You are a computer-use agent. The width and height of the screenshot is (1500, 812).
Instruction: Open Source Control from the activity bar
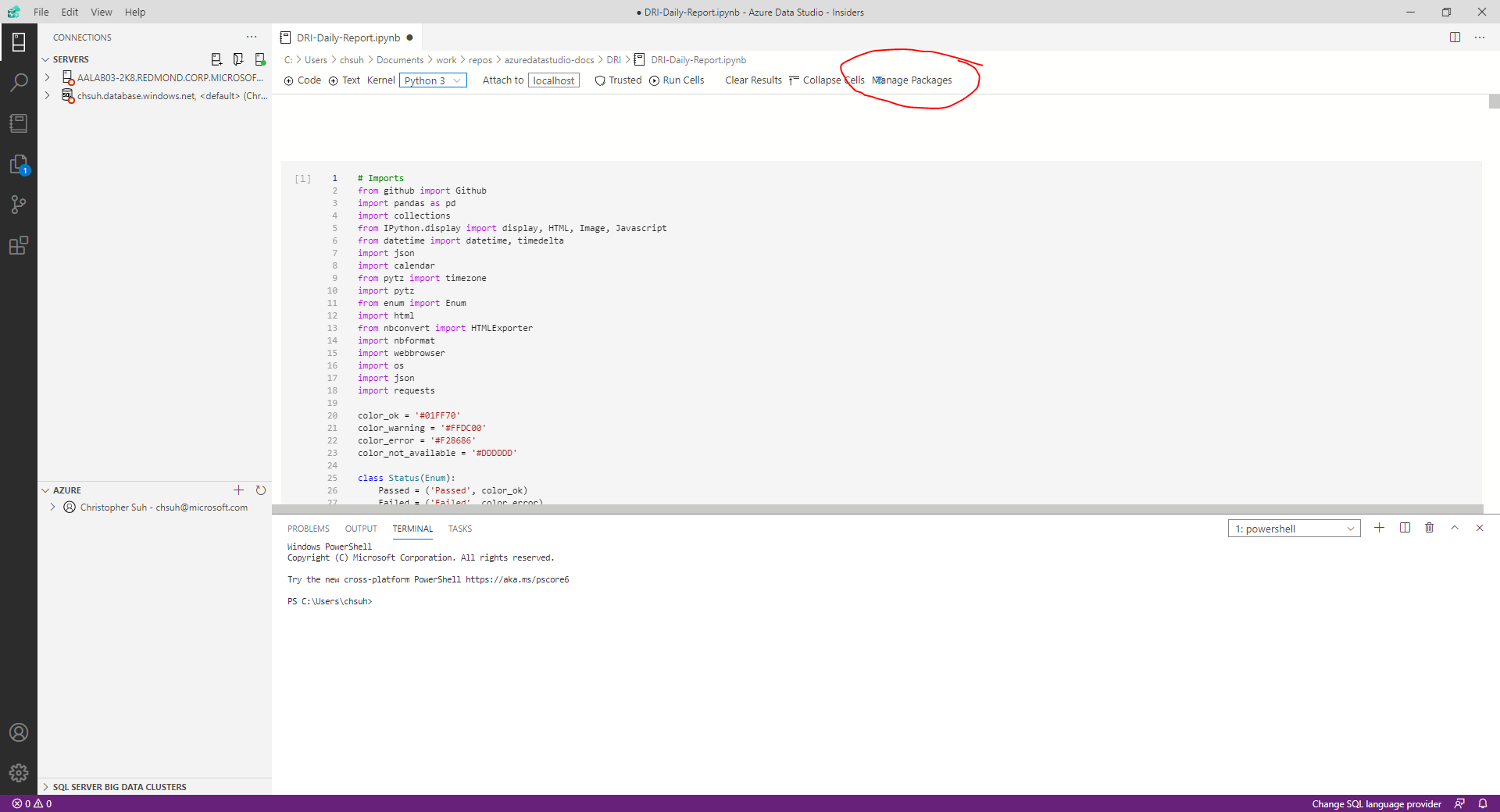(19, 205)
